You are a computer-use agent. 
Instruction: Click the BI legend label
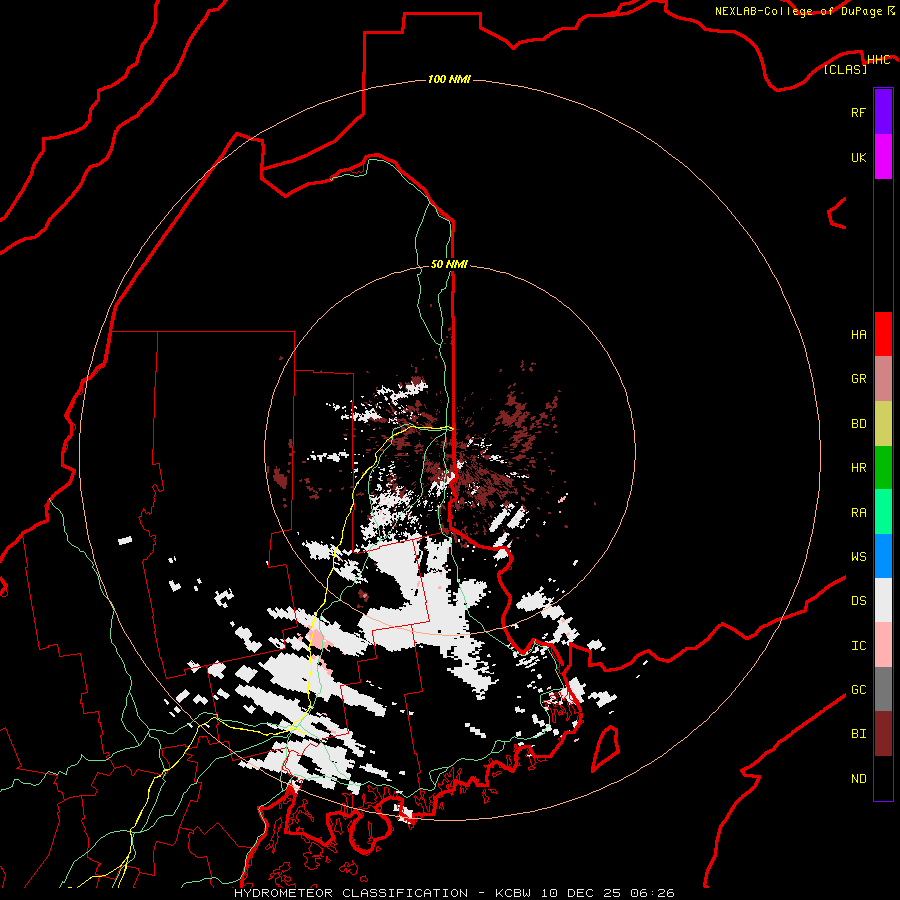[858, 734]
